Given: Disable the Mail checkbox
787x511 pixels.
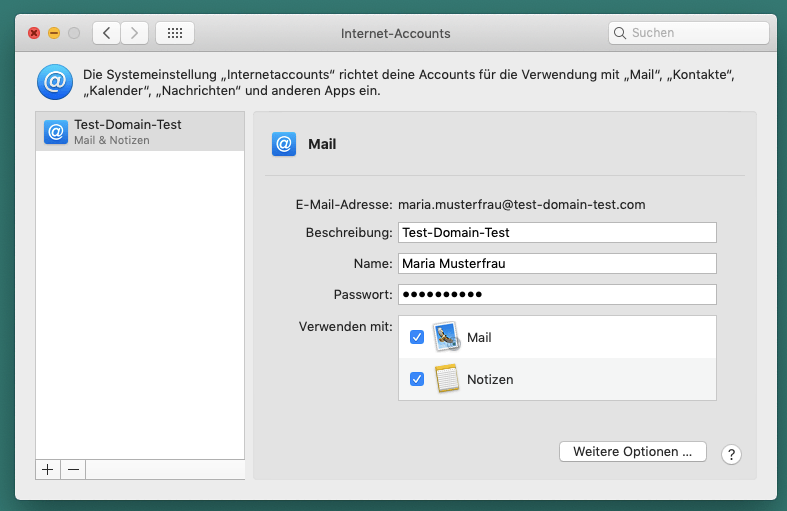Looking at the screenshot, I should tap(417, 337).
